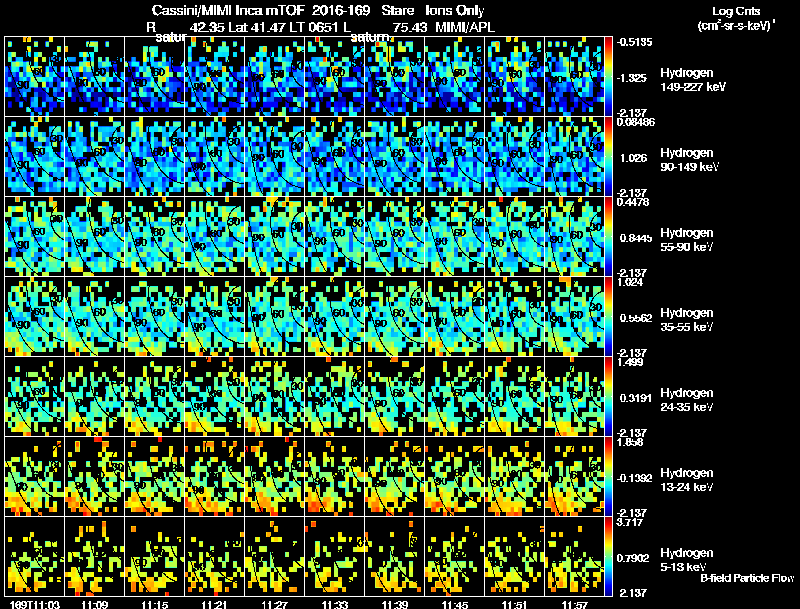Open the 11:57 top-row hydrogen image panel

tap(574, 77)
